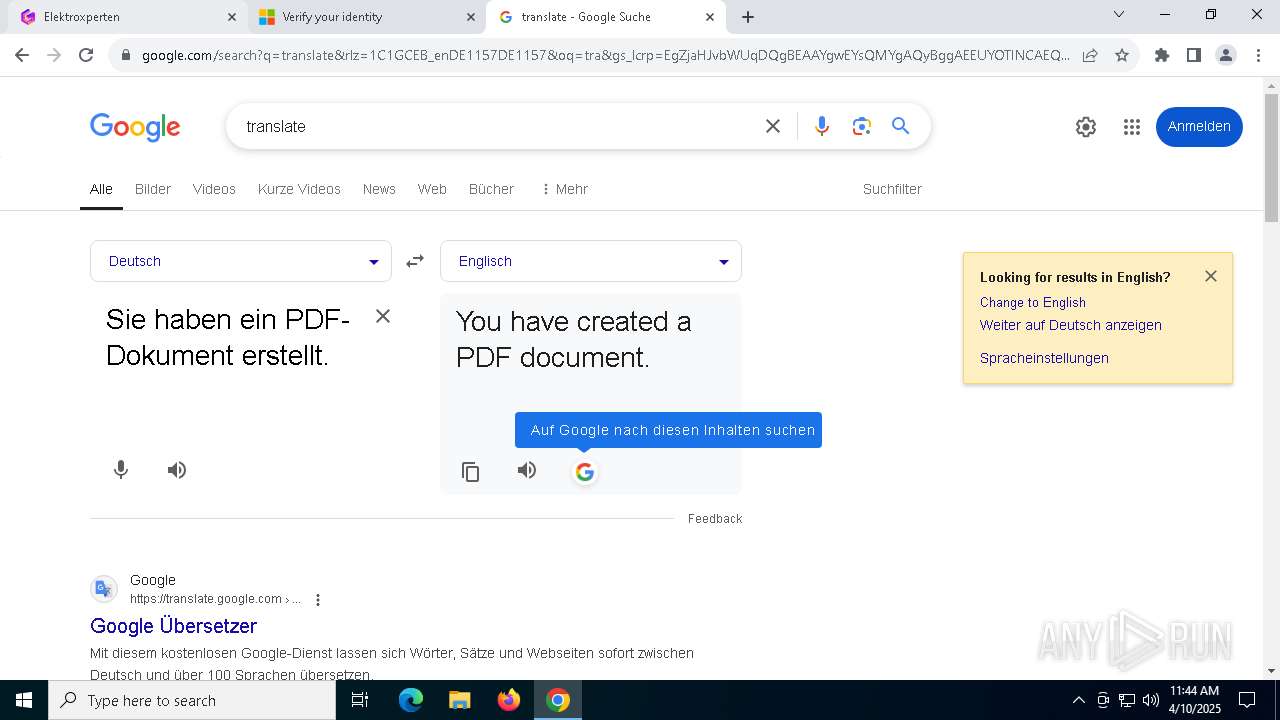Share this page from the address bar

tap(1090, 55)
